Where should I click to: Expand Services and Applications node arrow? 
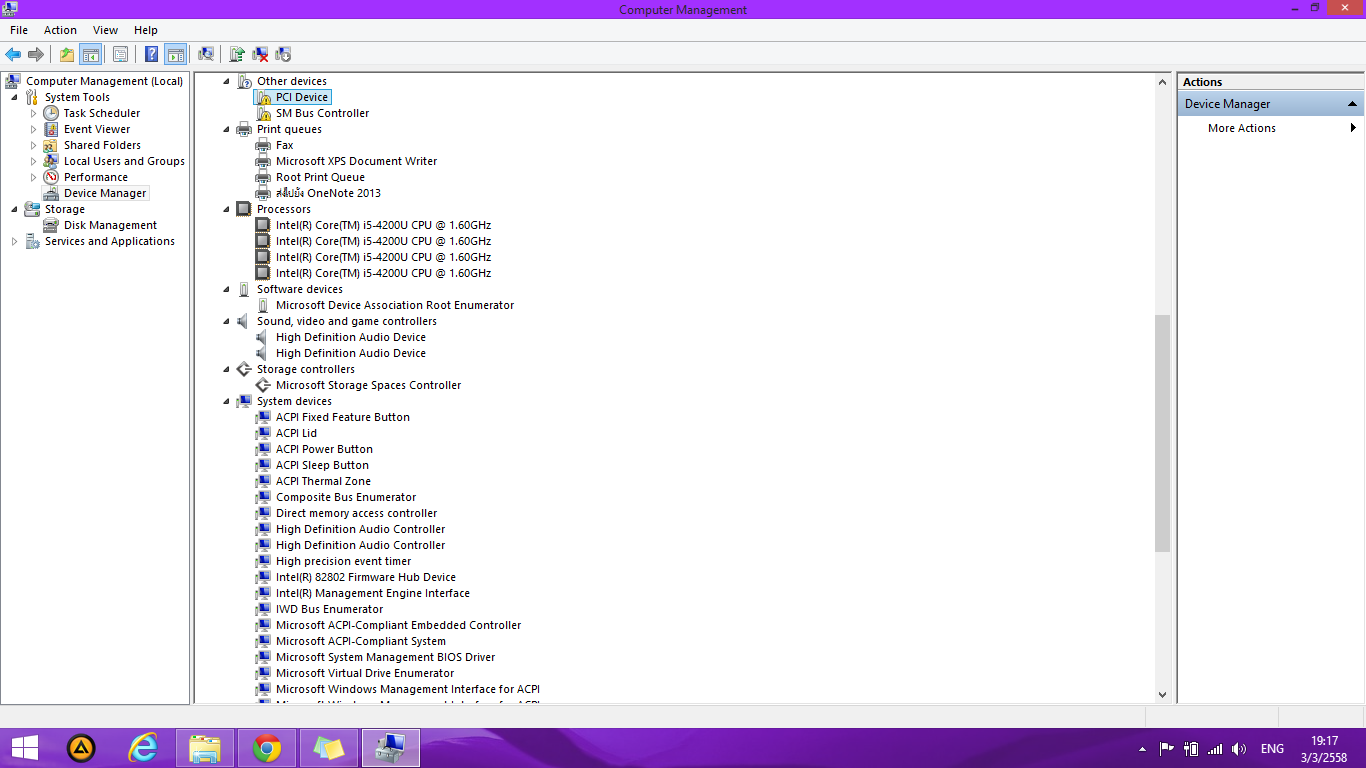[x=14, y=241]
